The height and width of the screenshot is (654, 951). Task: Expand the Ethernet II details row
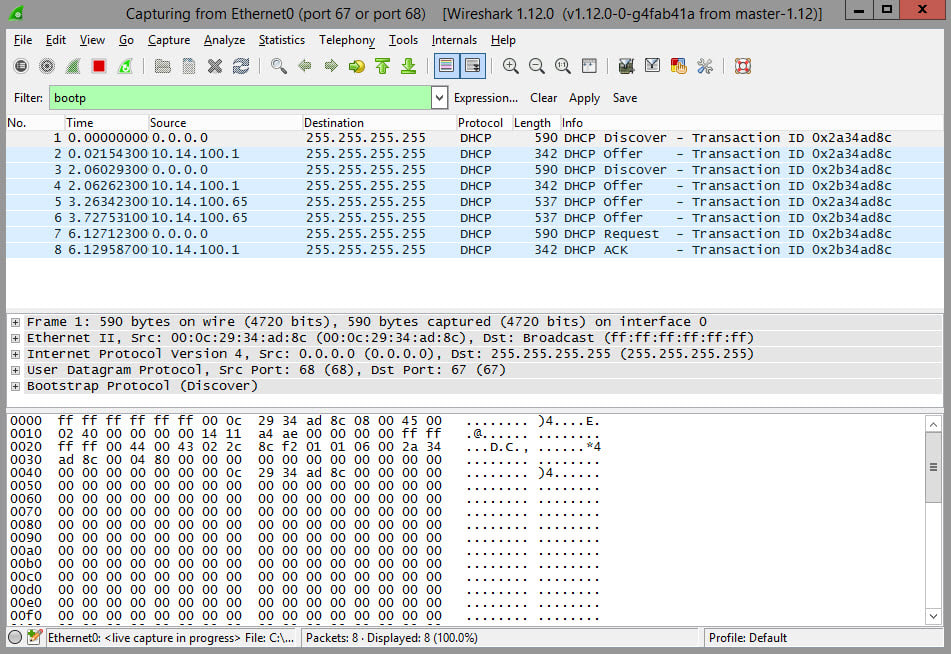16,338
